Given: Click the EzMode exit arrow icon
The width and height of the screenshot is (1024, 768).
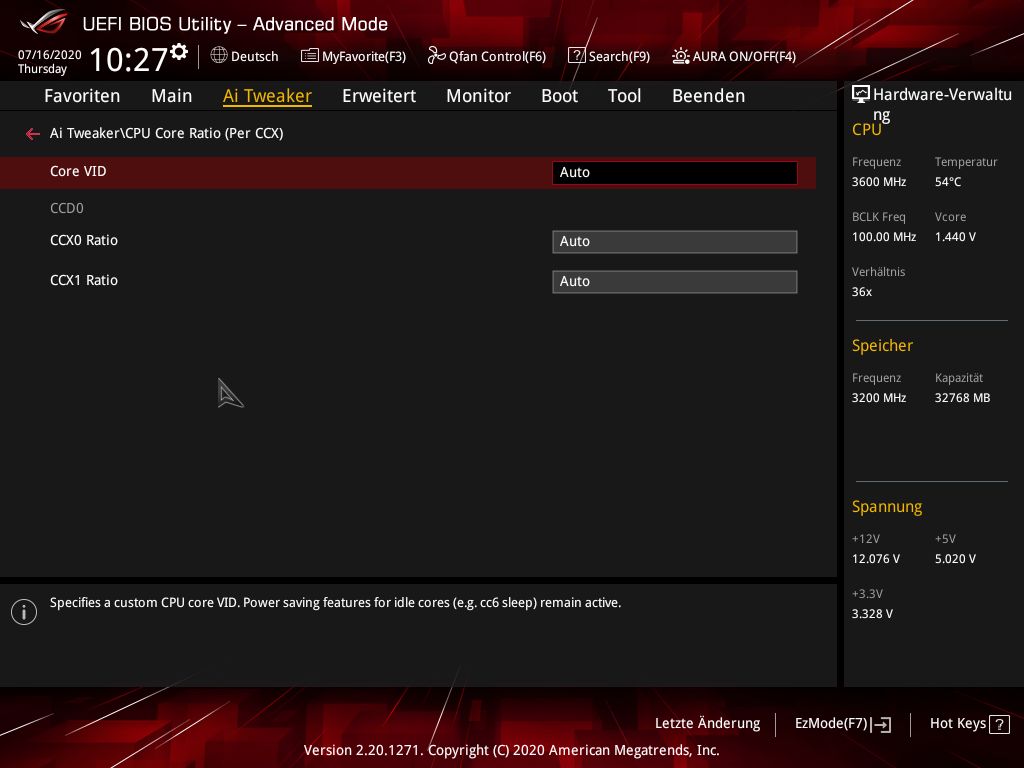Looking at the screenshot, I should [x=881, y=724].
